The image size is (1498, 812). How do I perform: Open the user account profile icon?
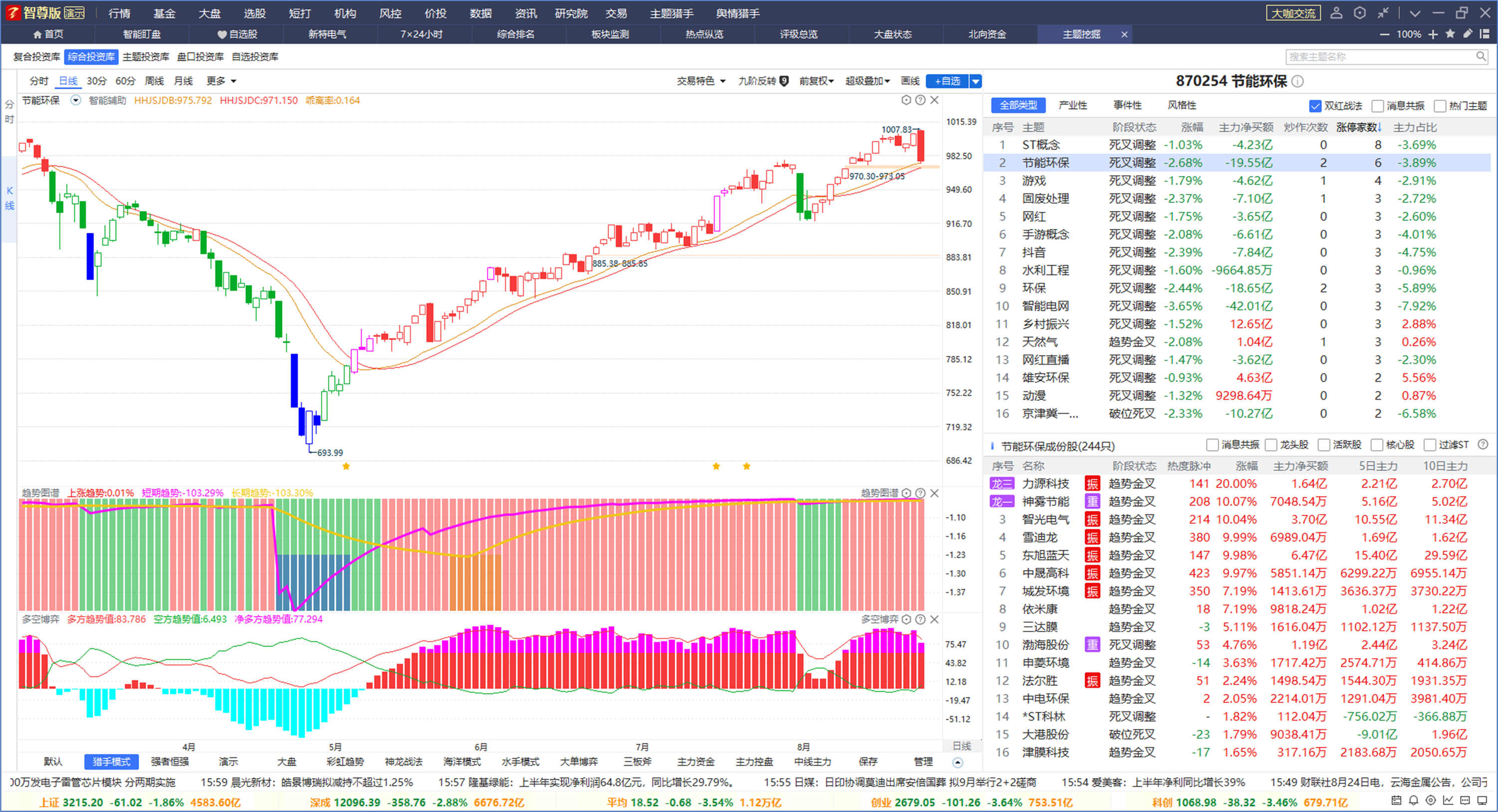point(1336,13)
